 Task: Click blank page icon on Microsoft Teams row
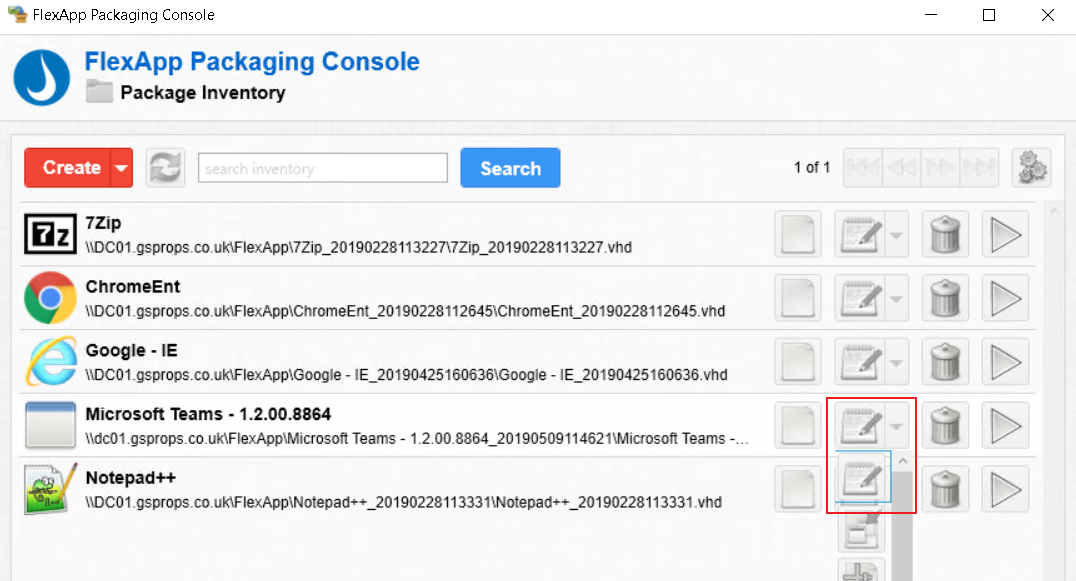pyautogui.click(x=798, y=426)
